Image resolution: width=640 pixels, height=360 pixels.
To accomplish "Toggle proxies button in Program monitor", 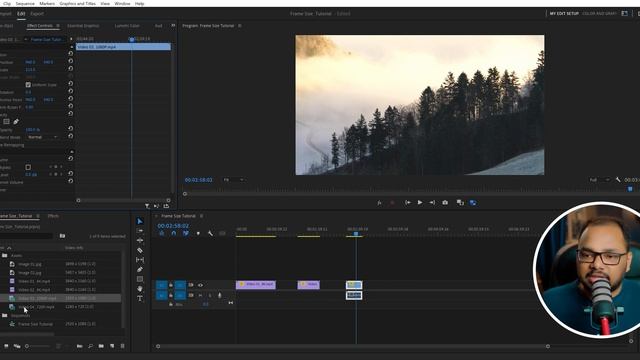I will pos(473,202).
